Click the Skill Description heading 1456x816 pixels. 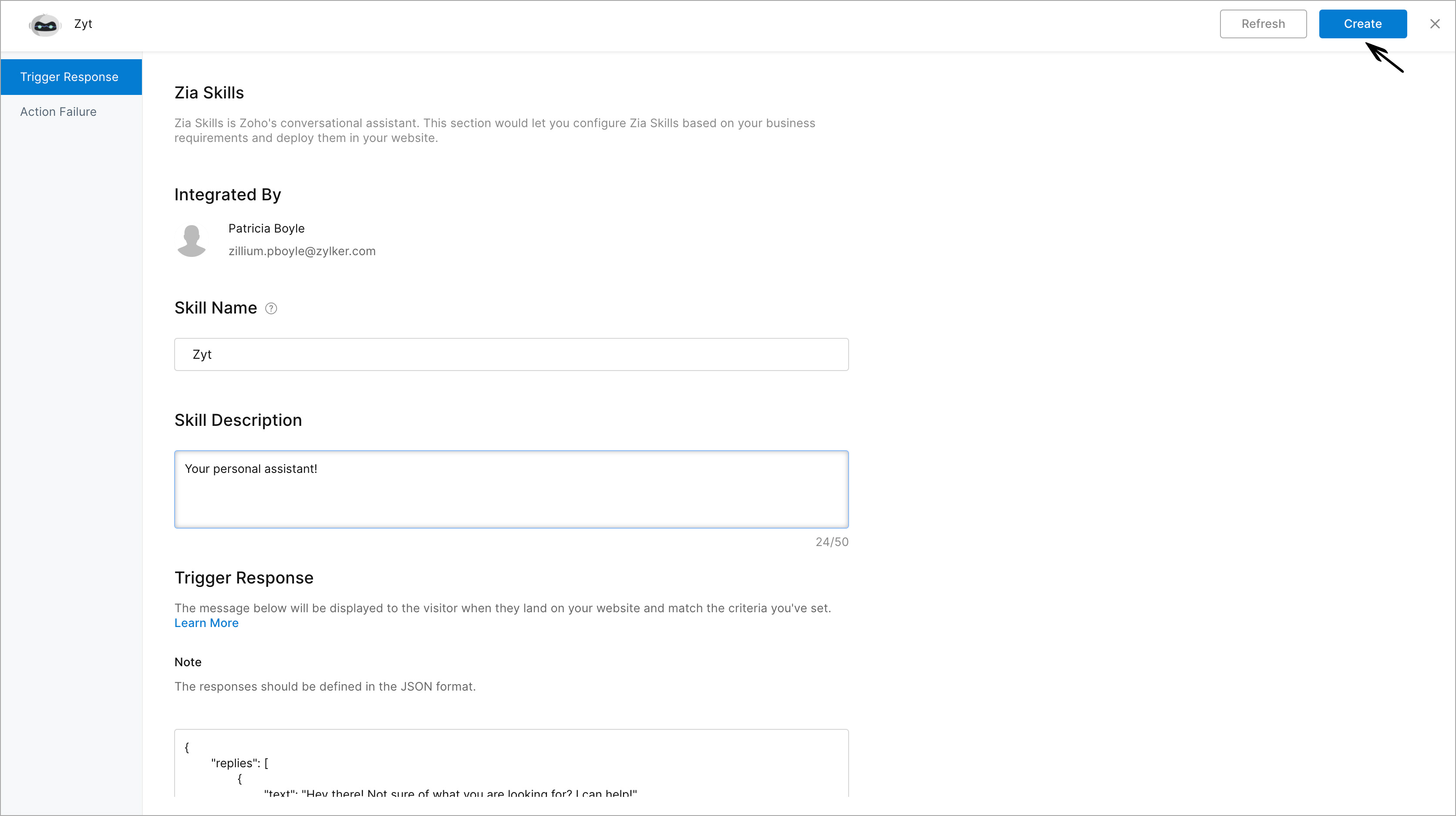click(x=238, y=420)
